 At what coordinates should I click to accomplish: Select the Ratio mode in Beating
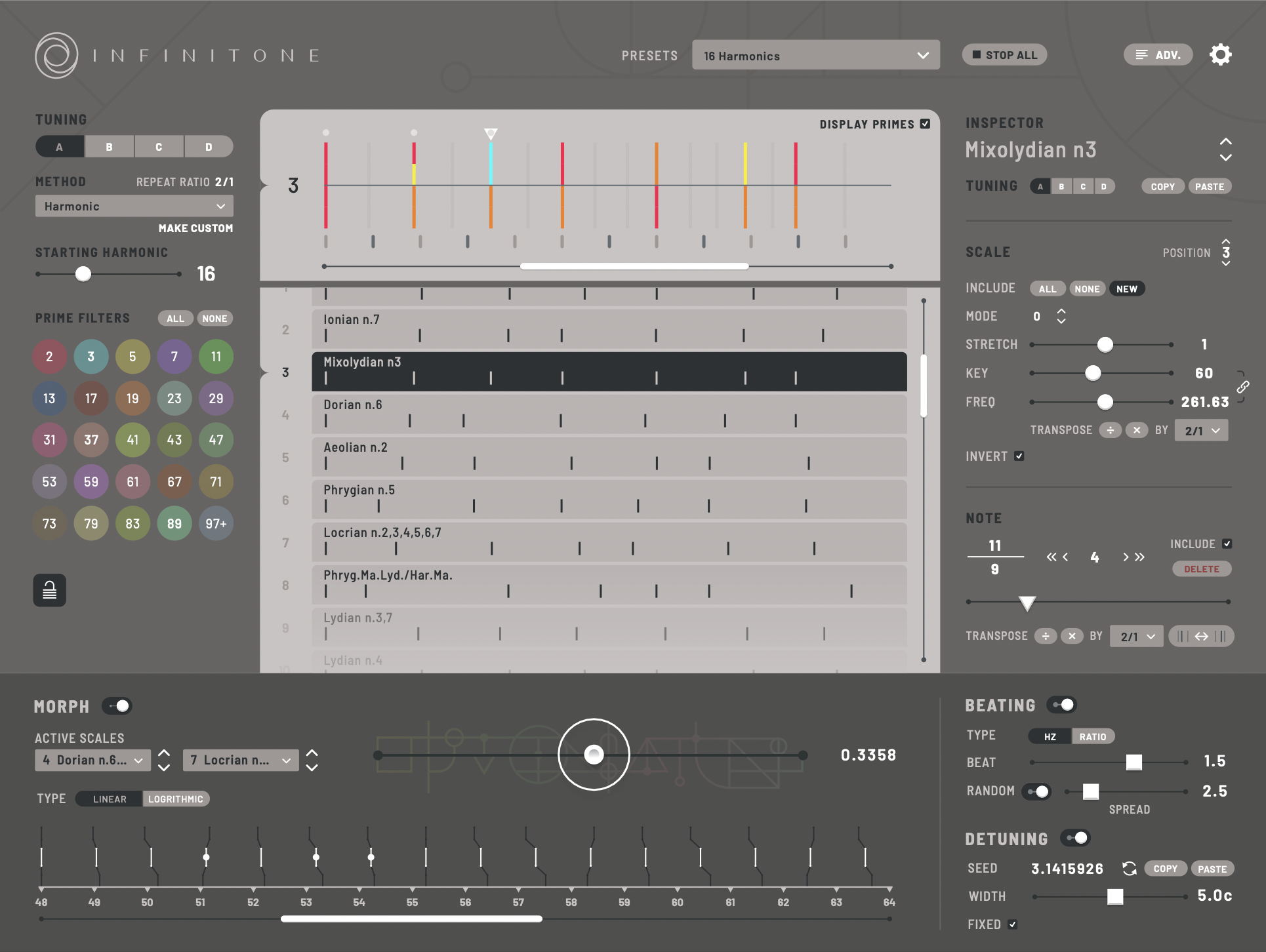(1093, 736)
